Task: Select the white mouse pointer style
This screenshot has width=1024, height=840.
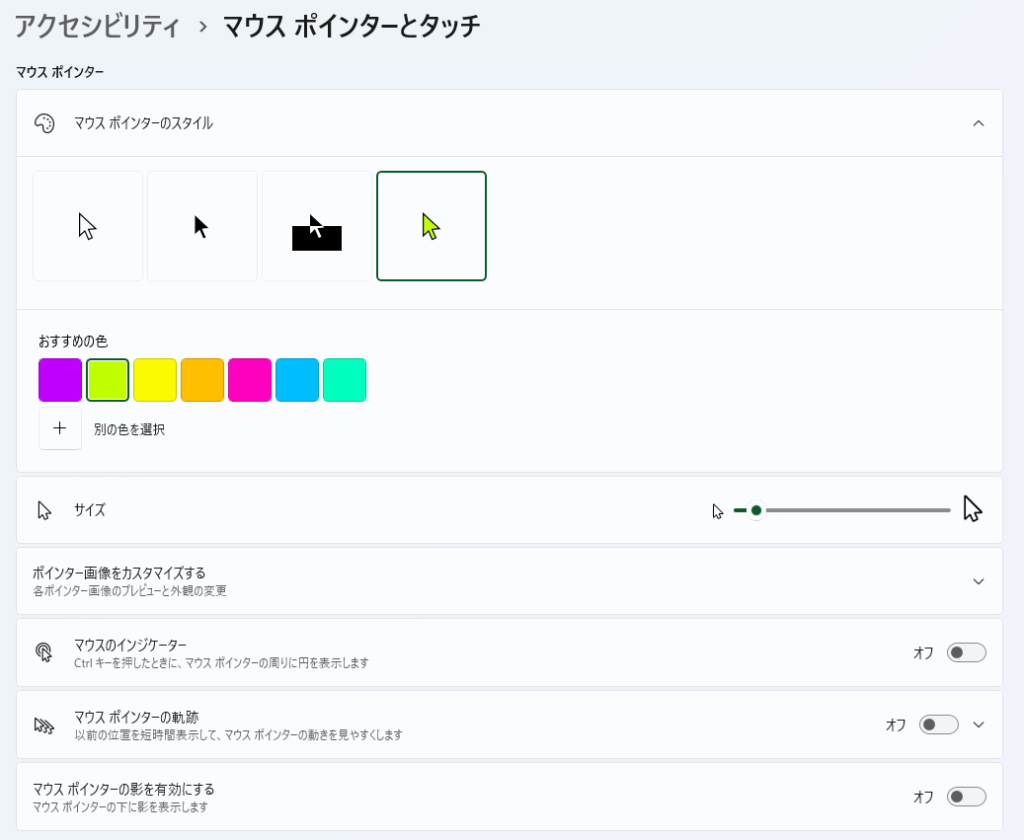Action: click(x=88, y=226)
